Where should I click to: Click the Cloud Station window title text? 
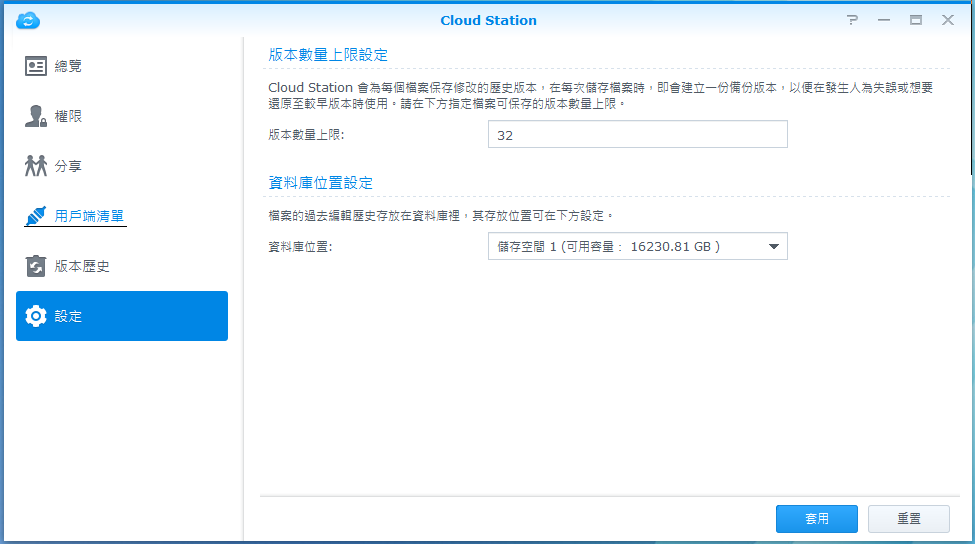(x=488, y=20)
